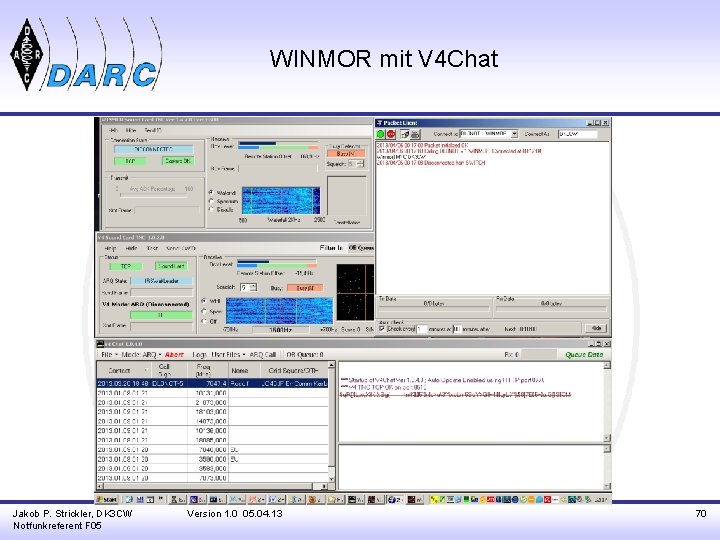Toggle the Auto check 'Check every' checkbox
The image size is (720, 540).
tap(382, 329)
